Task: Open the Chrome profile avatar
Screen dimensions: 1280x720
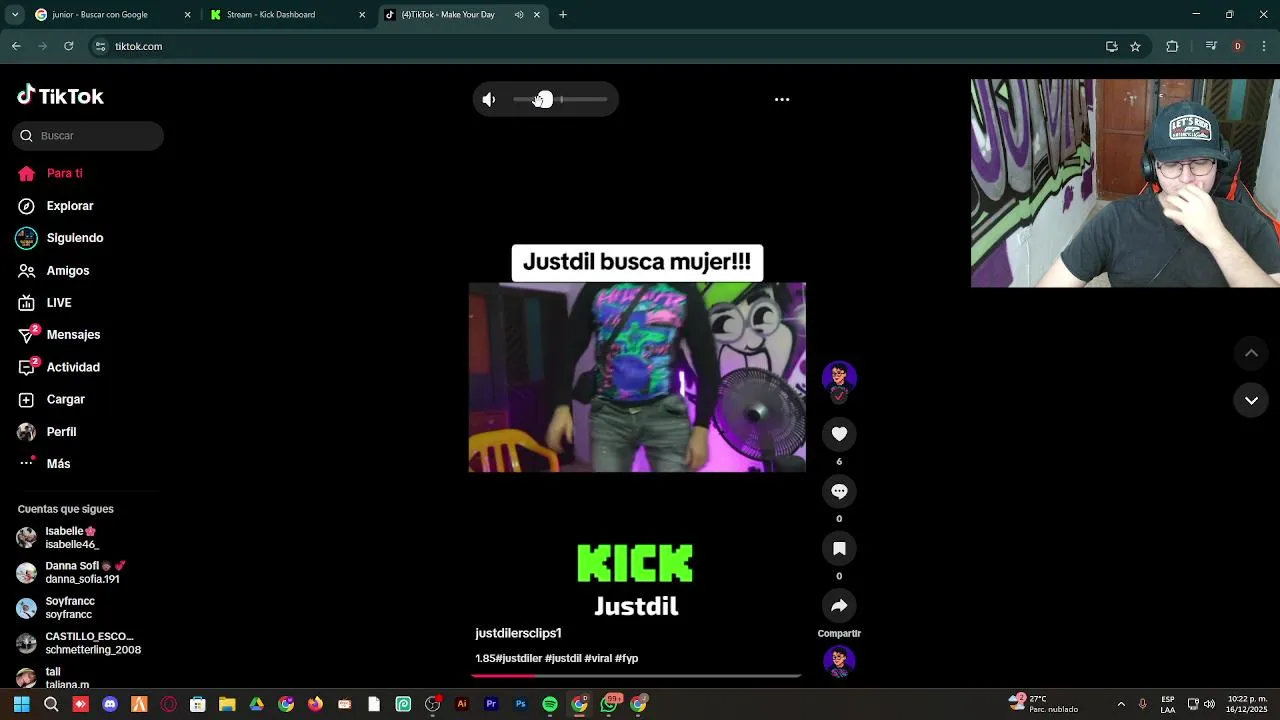Action: pyautogui.click(x=1237, y=46)
